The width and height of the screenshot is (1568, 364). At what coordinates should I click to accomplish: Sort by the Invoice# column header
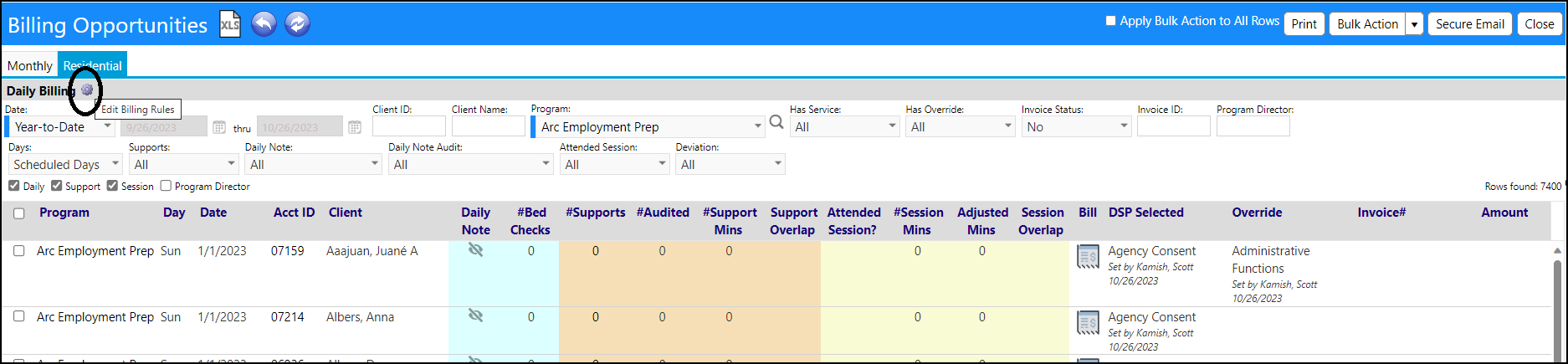click(1381, 213)
